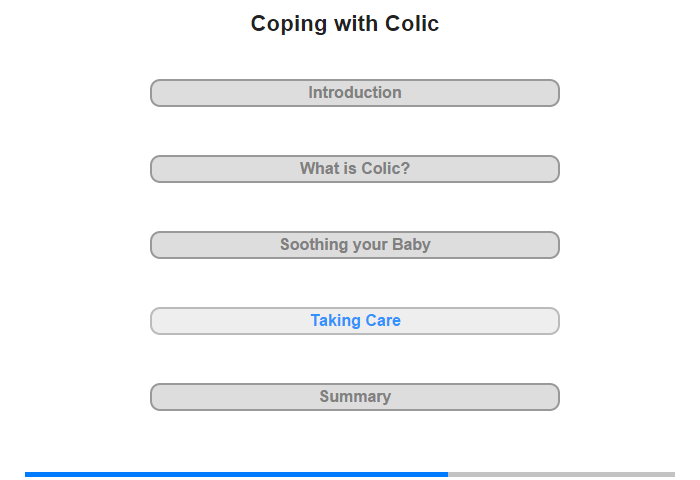Click the gray unfilled part of the progress bar
700x480 pixels.
(x=562, y=474)
